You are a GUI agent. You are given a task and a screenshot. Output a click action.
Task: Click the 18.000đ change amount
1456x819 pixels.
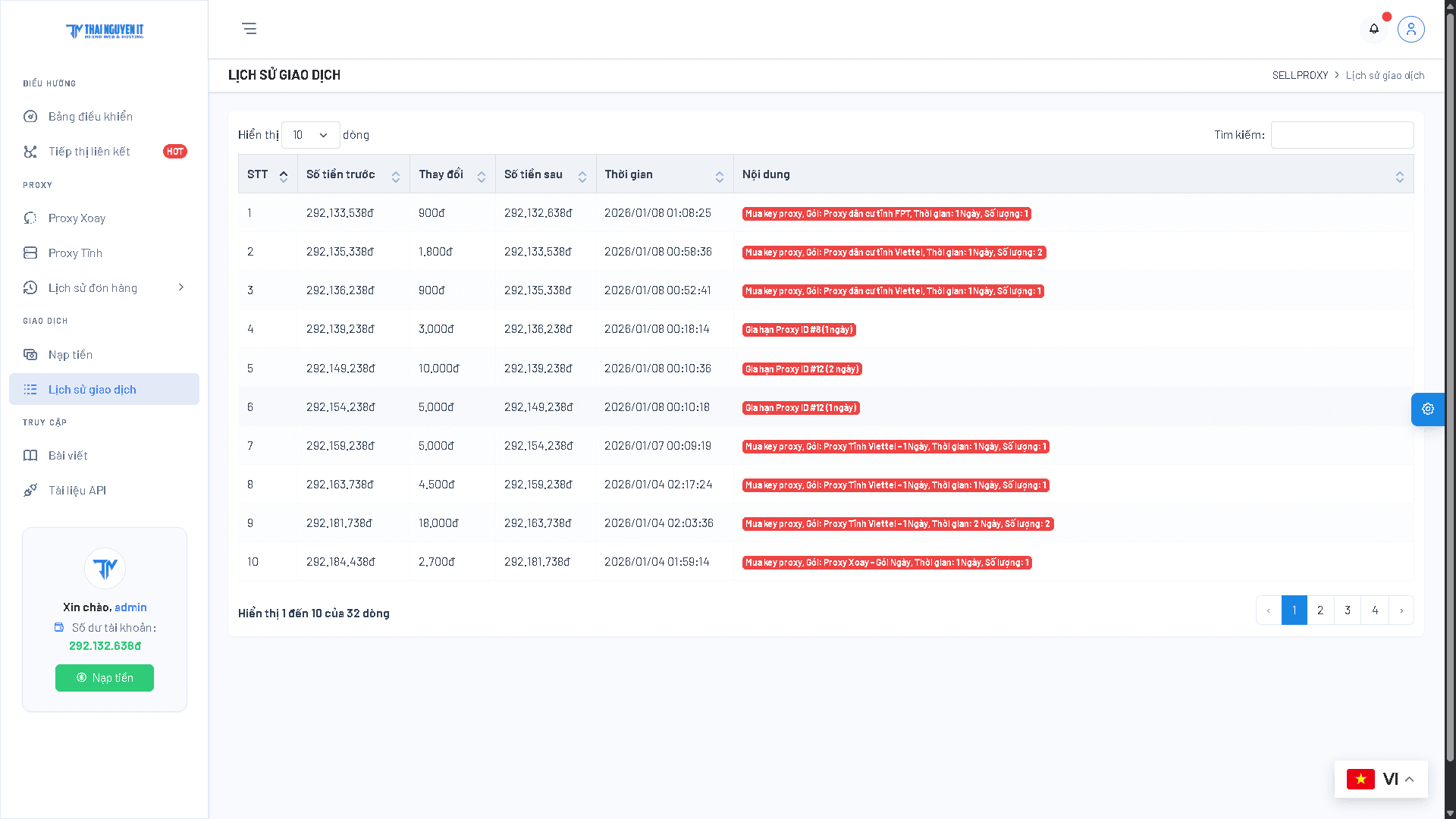438,523
